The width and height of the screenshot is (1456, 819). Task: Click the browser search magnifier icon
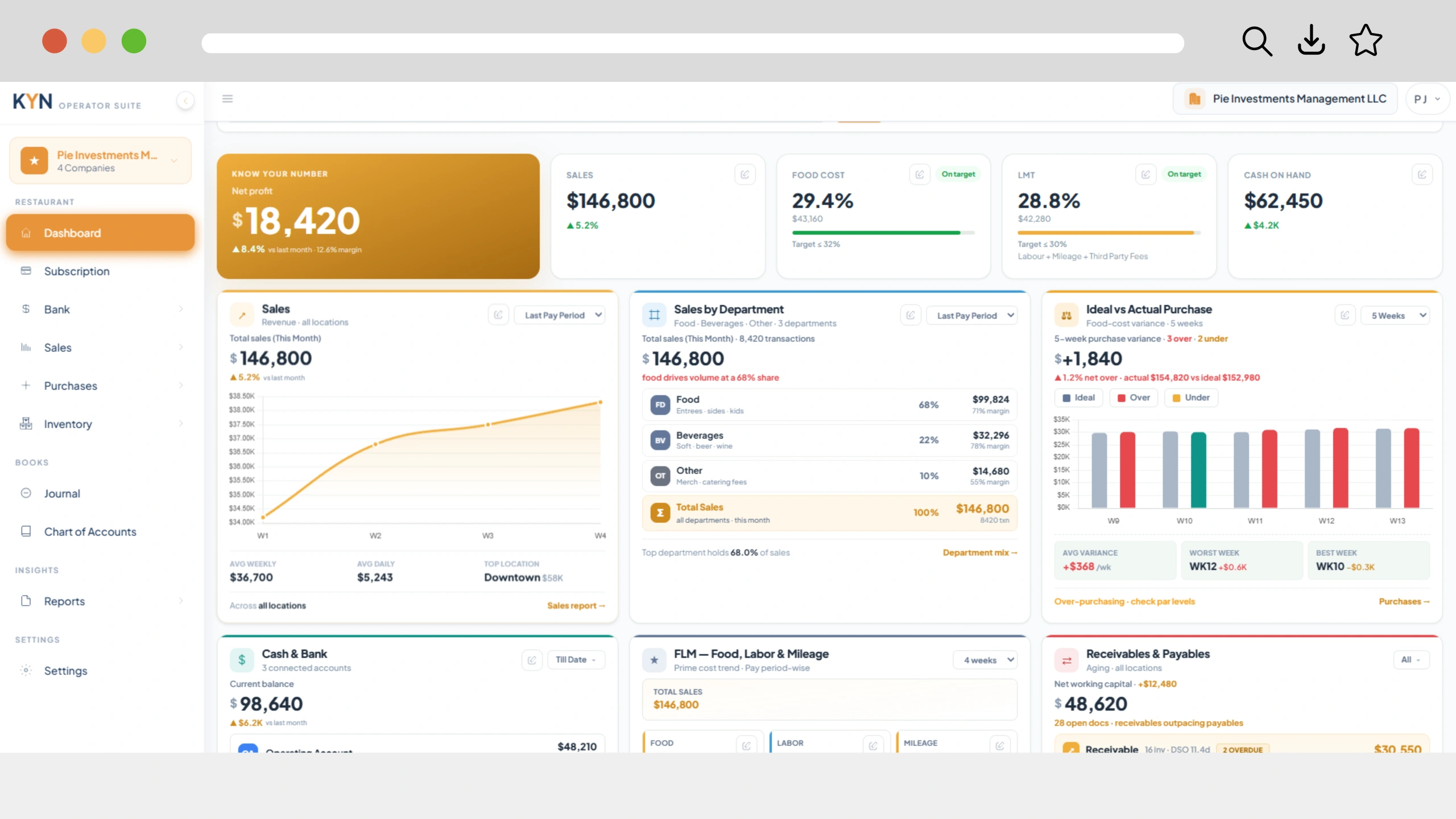point(1257,41)
